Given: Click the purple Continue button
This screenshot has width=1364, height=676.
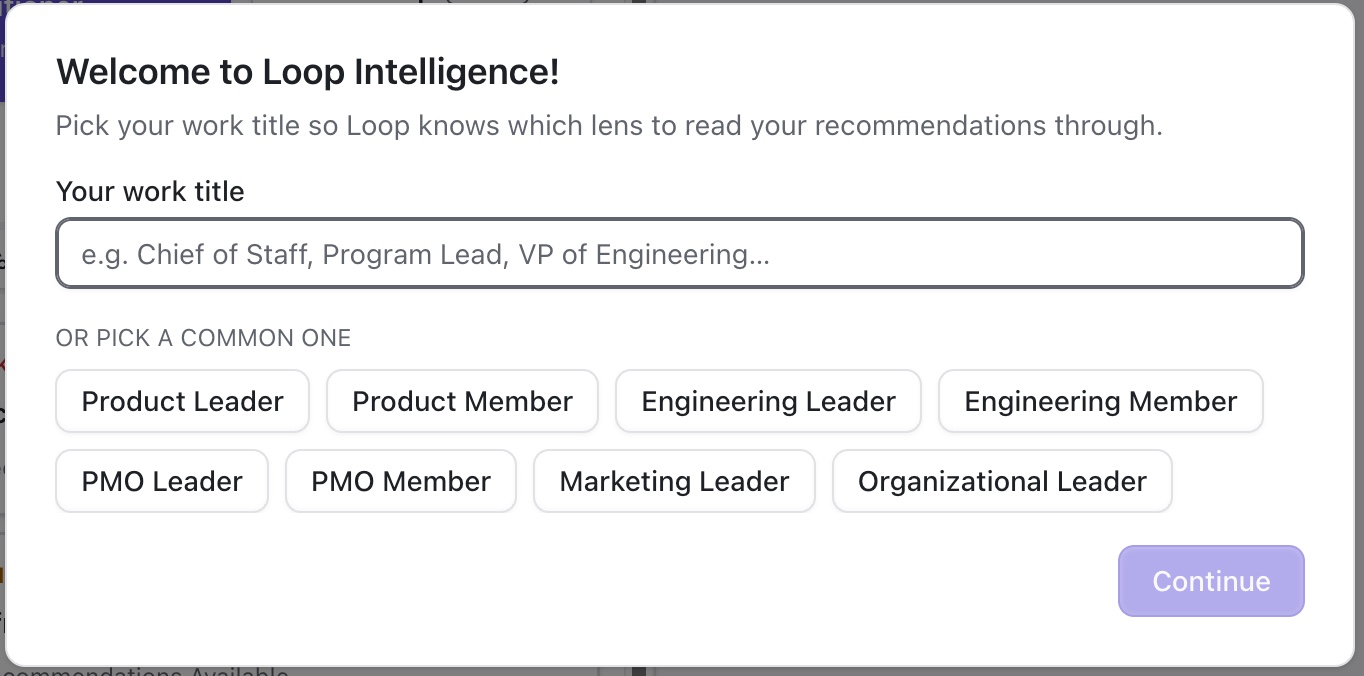Looking at the screenshot, I should pos(1211,581).
